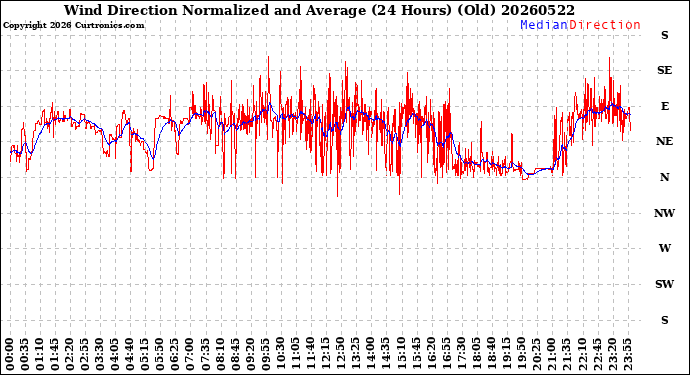Click the 'W' y-axis label
Screen dimensions: 690x375
[x=664, y=248]
